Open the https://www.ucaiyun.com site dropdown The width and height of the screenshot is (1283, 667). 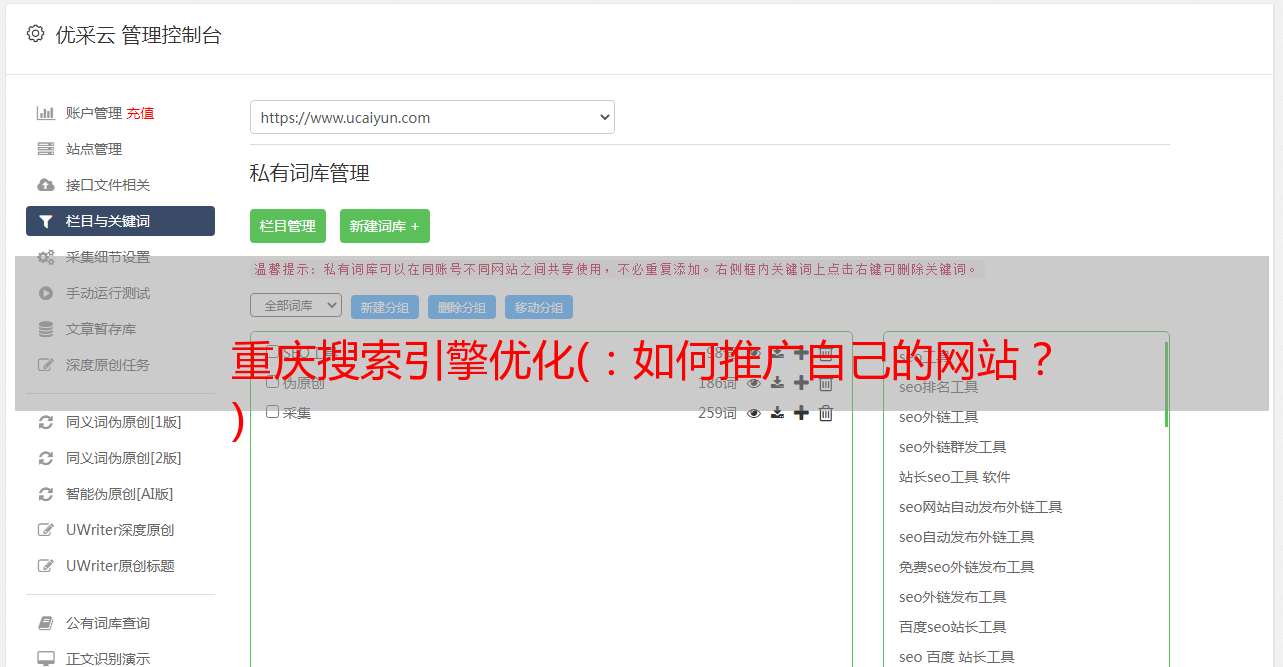point(432,117)
